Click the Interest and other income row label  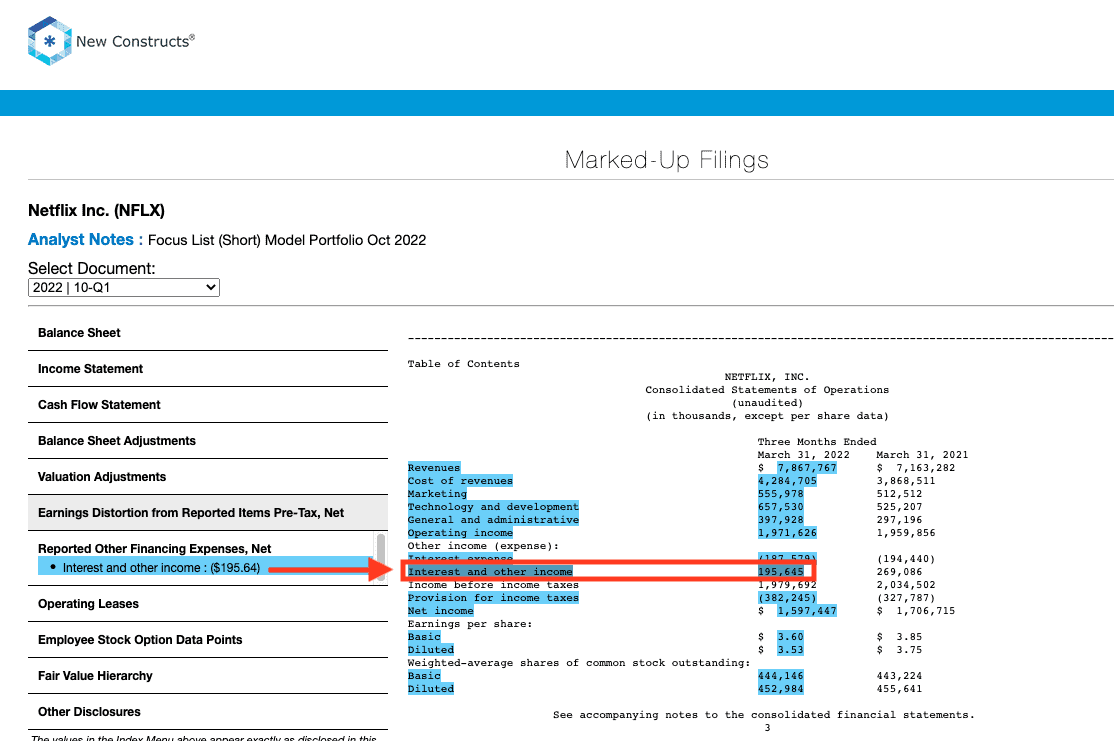pyautogui.click(x=490, y=571)
